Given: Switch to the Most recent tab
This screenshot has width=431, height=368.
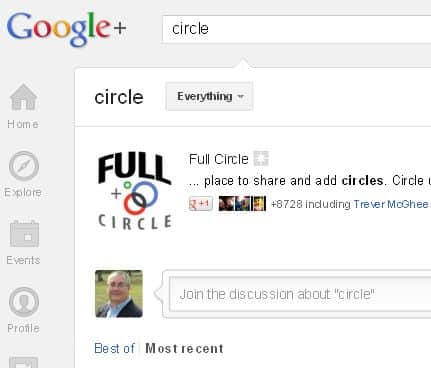Looking at the screenshot, I should 184,348.
